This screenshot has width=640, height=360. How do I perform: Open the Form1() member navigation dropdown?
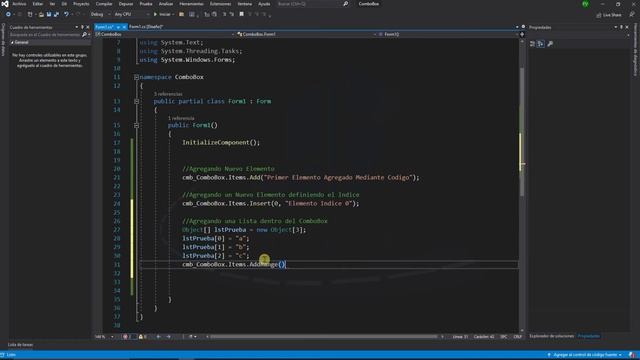tap(448, 35)
